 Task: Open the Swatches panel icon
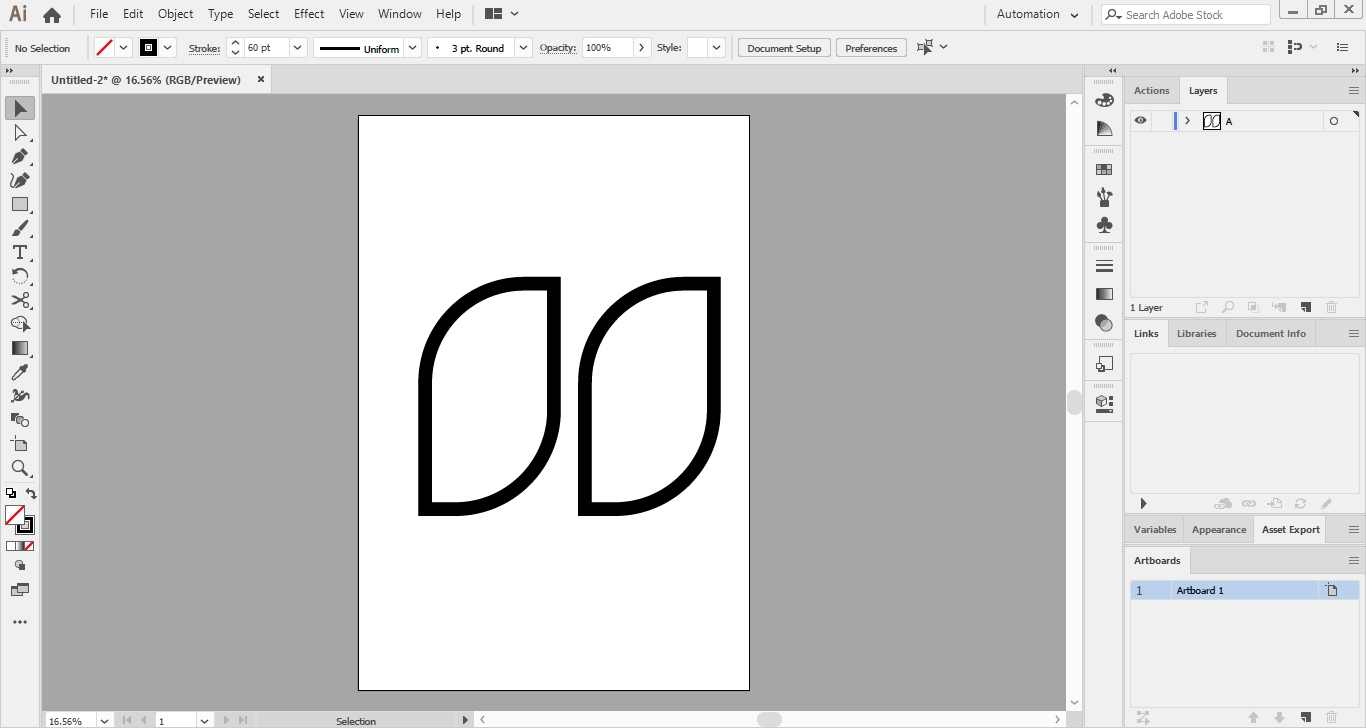coord(1104,170)
